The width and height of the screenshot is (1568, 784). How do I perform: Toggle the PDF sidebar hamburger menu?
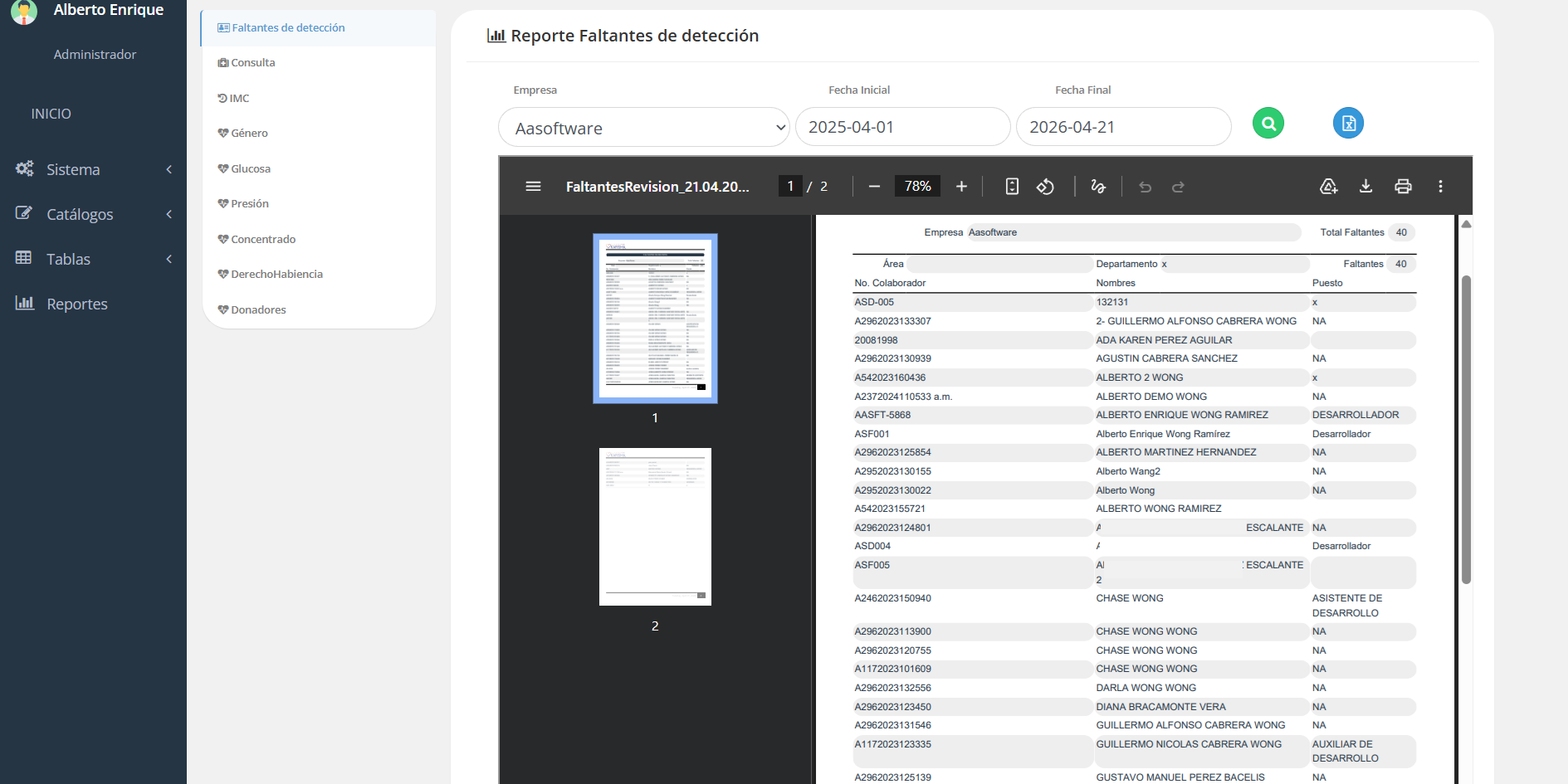(533, 187)
